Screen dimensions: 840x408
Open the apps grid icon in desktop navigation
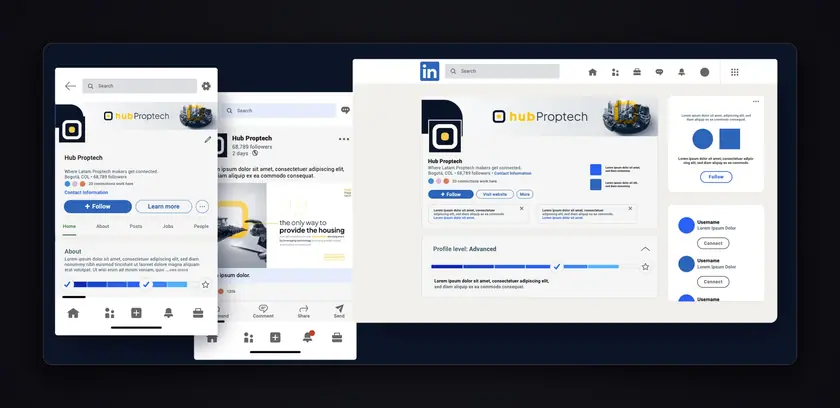click(x=735, y=72)
